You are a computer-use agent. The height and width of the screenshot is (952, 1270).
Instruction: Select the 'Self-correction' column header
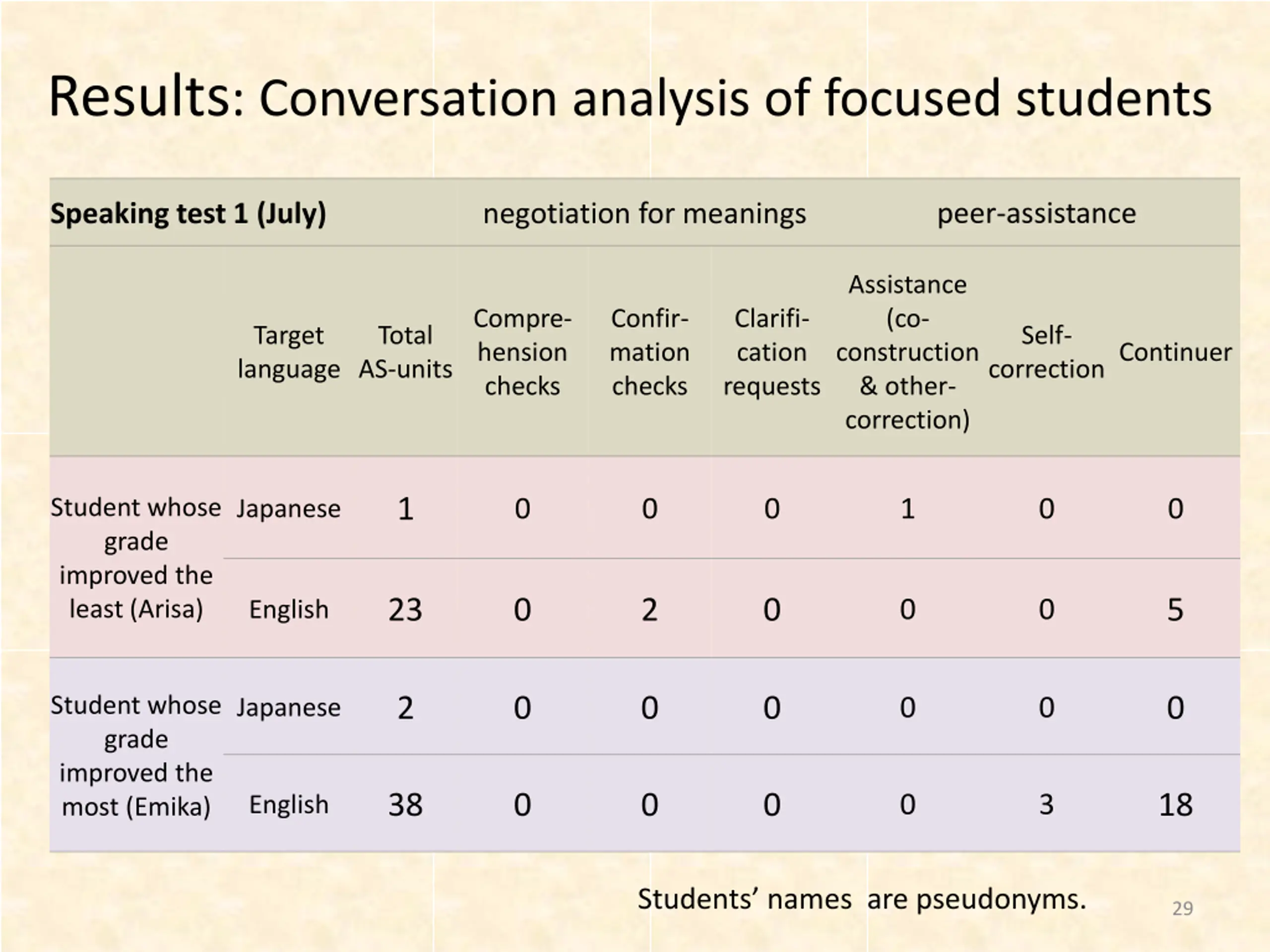click(x=1046, y=352)
